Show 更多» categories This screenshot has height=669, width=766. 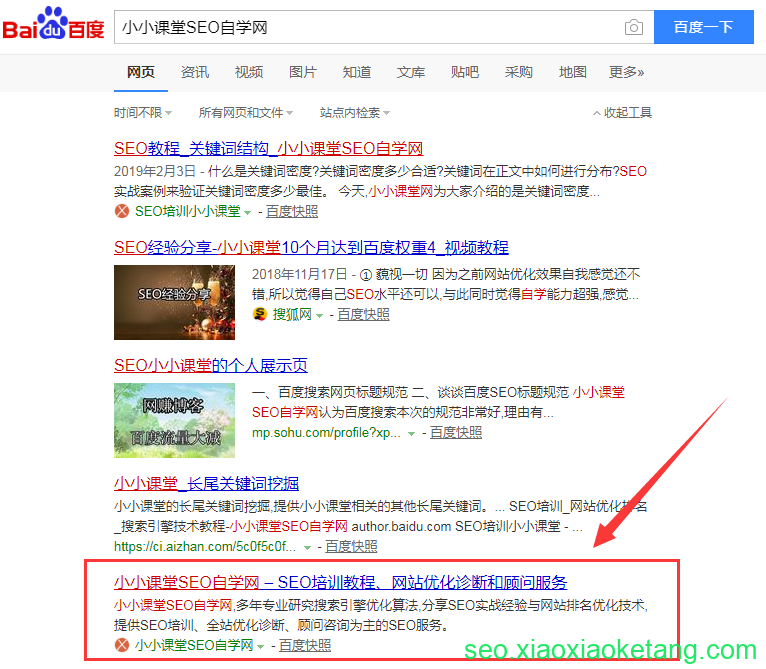coord(626,72)
